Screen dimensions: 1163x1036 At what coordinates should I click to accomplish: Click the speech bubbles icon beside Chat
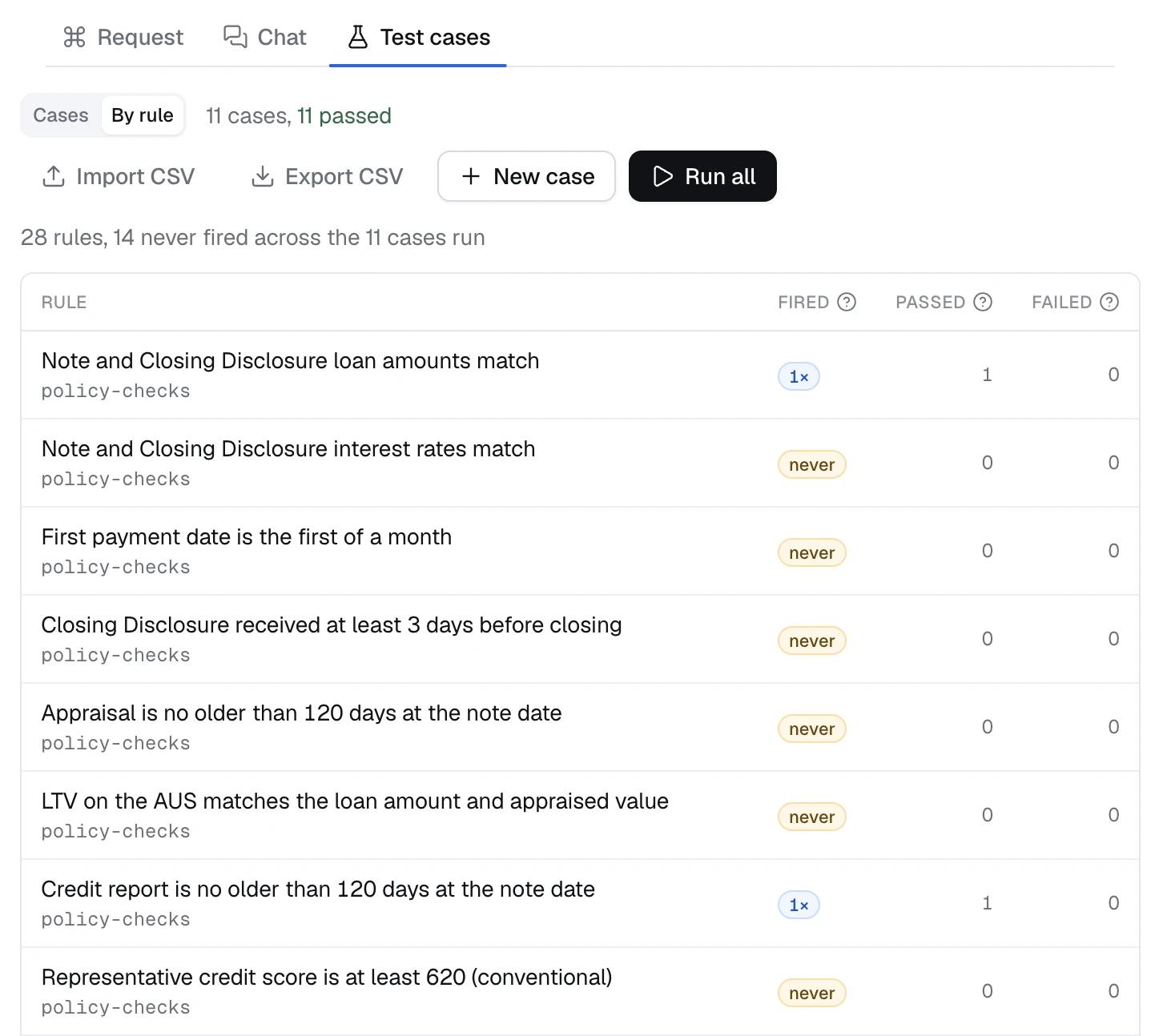pyautogui.click(x=235, y=38)
